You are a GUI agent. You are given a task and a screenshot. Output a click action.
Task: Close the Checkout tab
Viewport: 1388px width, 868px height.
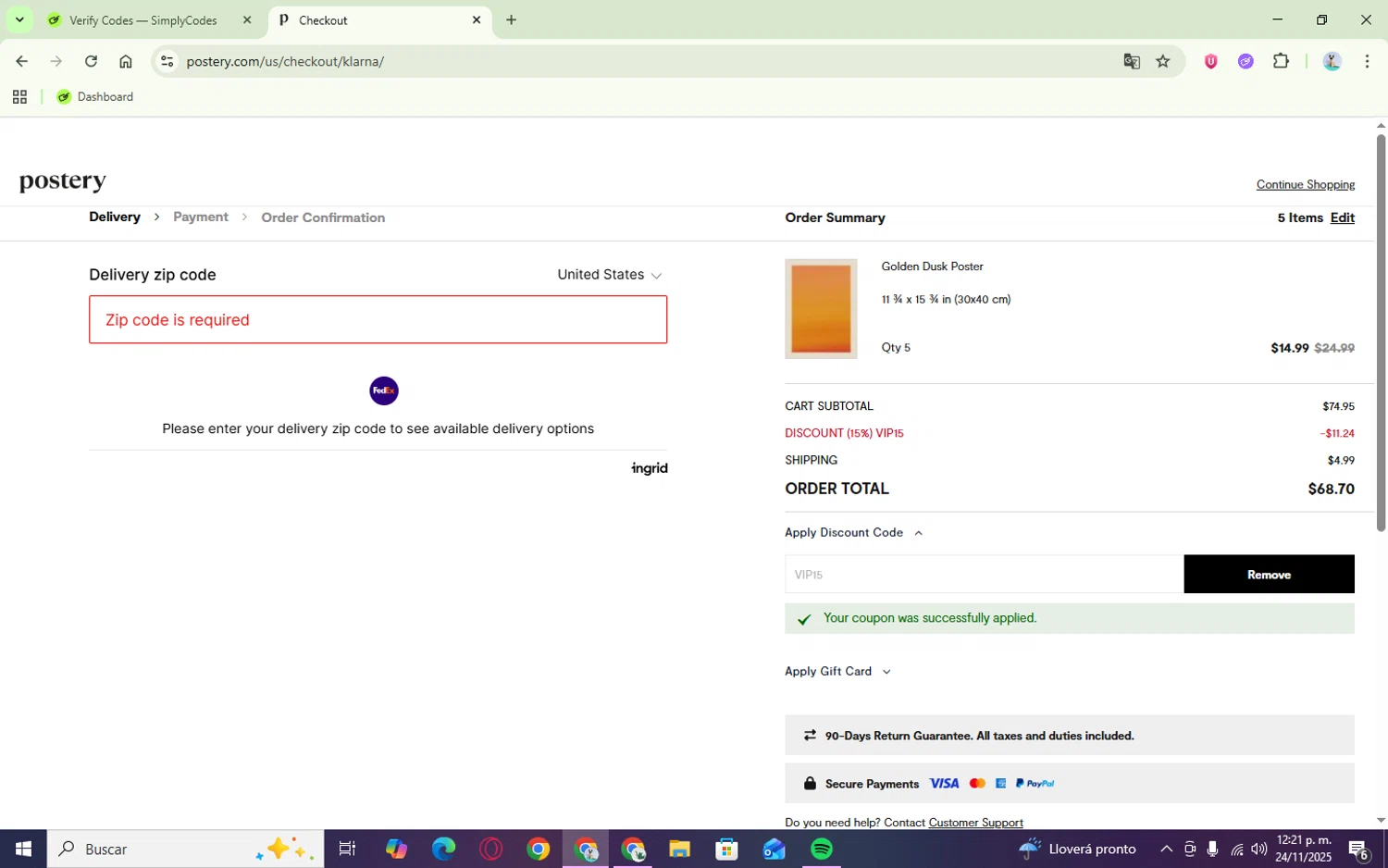point(477,19)
